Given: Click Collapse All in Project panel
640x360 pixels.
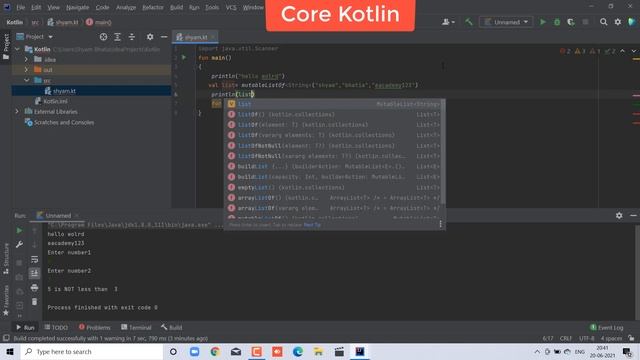Looking at the screenshot, I should pyautogui.click(x=132, y=37).
